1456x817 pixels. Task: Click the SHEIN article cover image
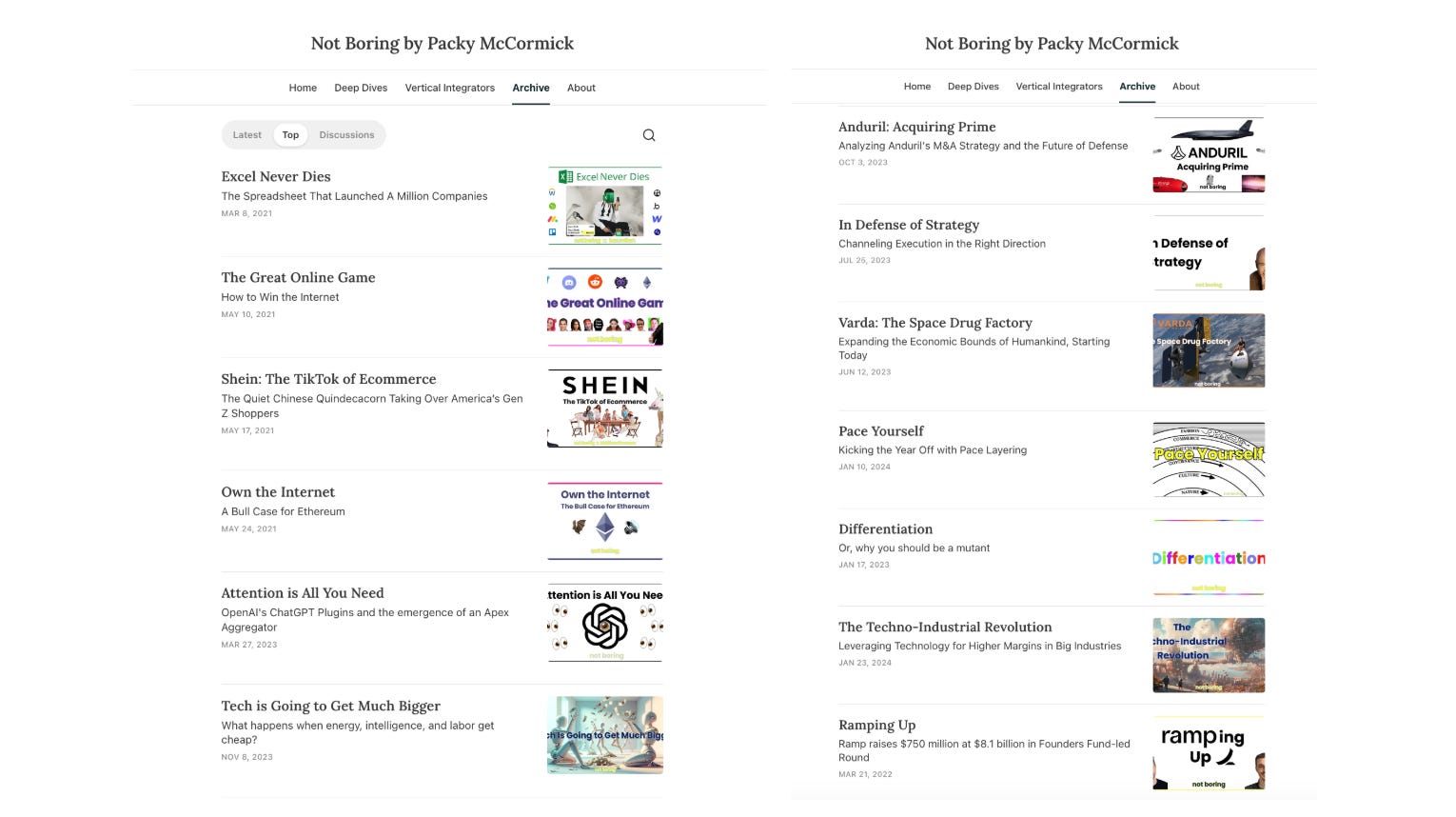coord(605,408)
